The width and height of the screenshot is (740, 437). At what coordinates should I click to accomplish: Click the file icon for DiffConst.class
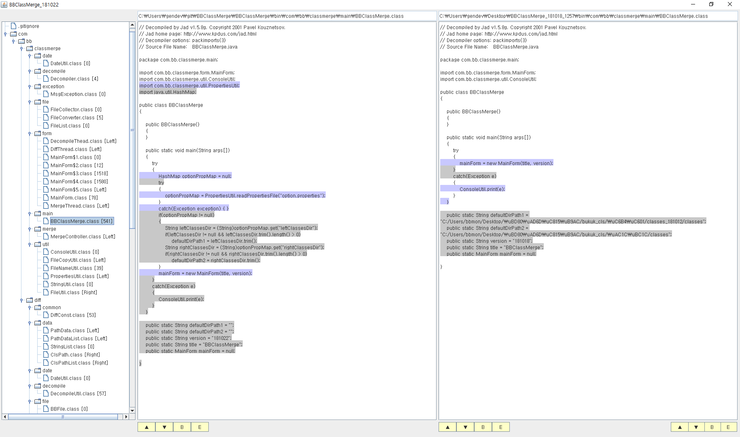[x=46, y=315]
